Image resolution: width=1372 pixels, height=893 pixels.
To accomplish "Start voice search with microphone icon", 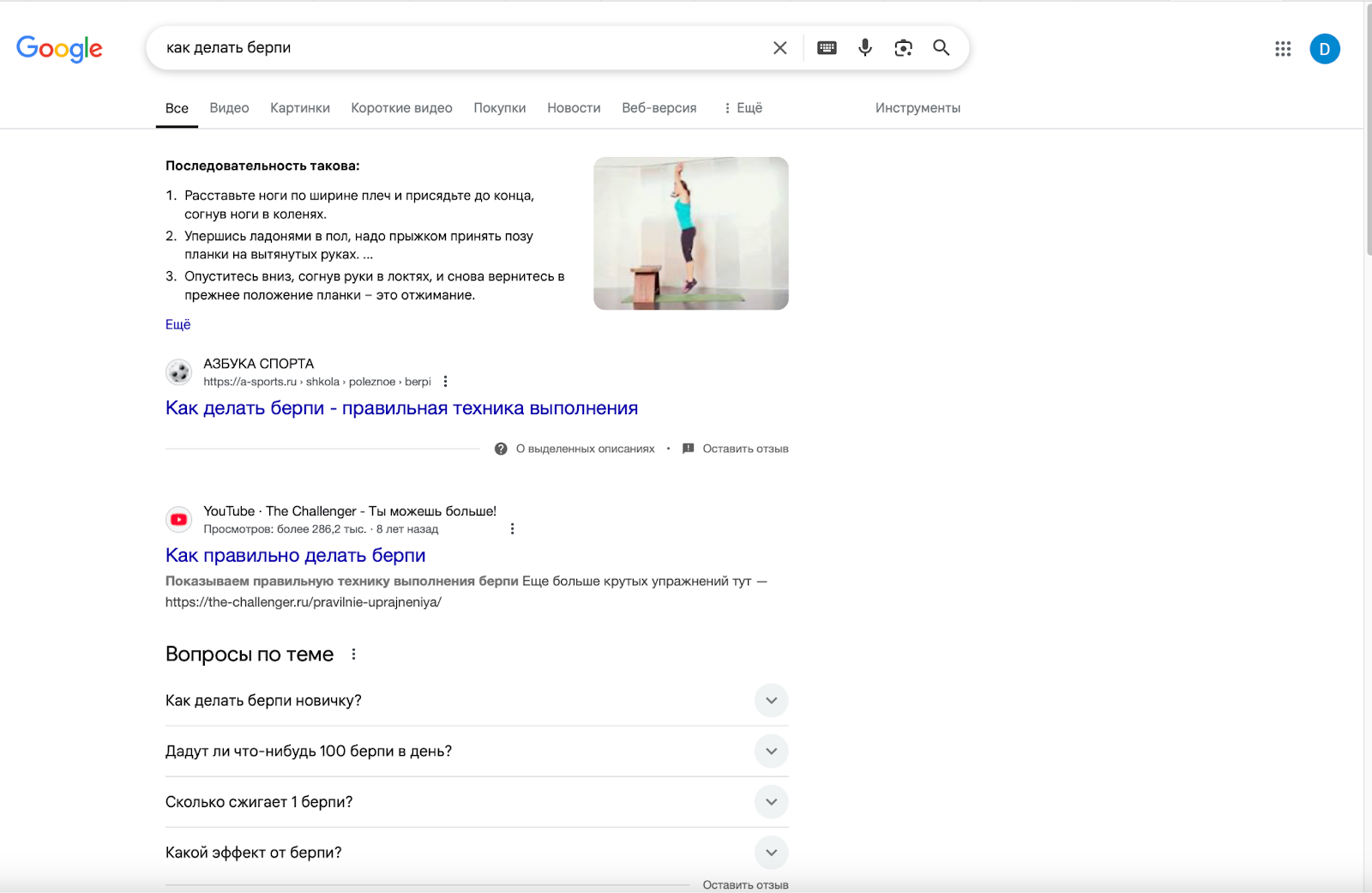I will (x=865, y=48).
